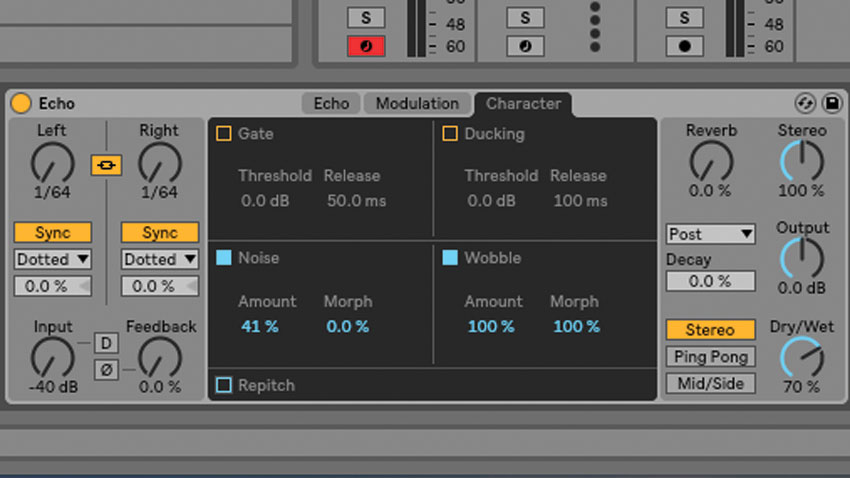Disarm the red record arm button
Image resolution: width=850 pixels, height=478 pixels.
tap(366, 46)
